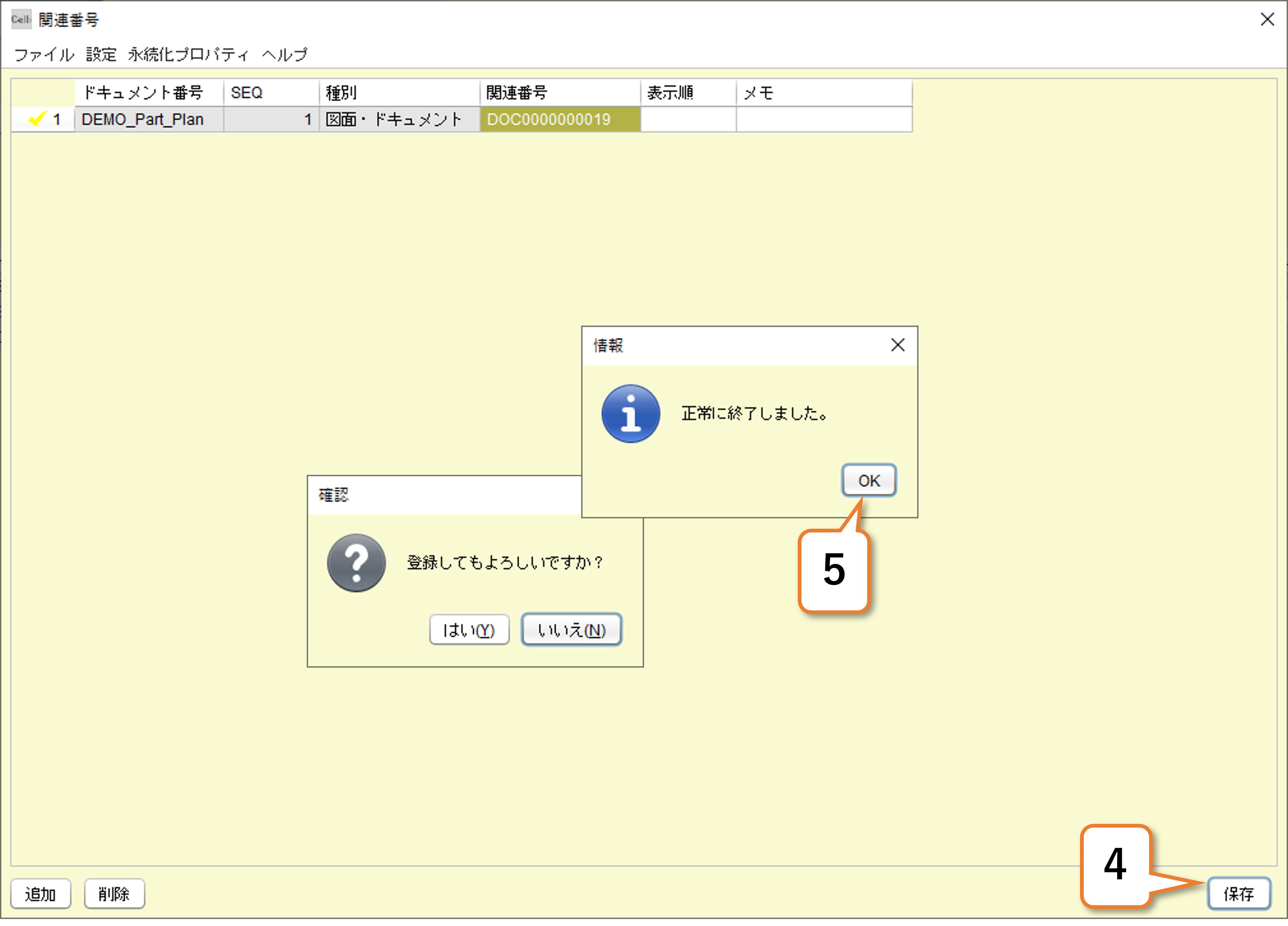Close the 関連番号 window
1288x926 pixels.
point(1267,19)
